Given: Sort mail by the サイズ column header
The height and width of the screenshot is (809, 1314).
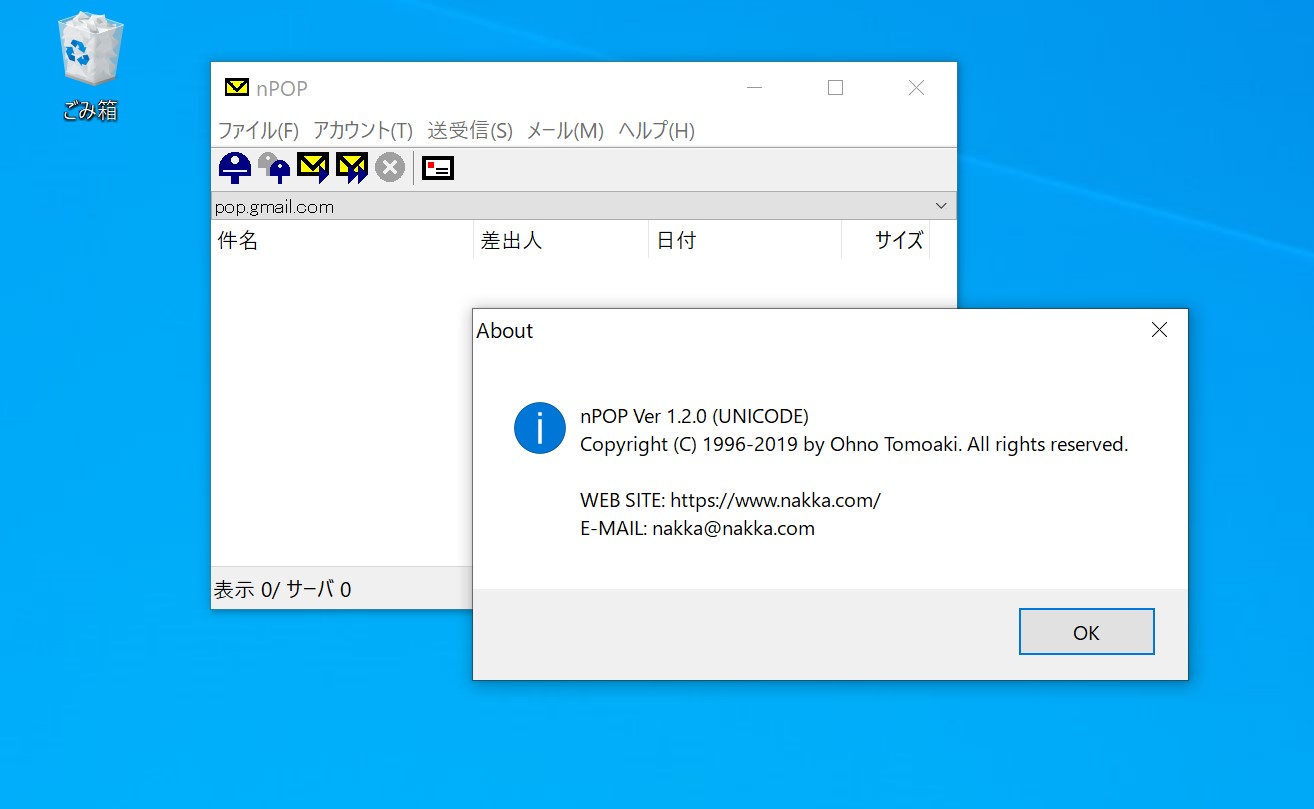Looking at the screenshot, I should pyautogui.click(x=899, y=240).
